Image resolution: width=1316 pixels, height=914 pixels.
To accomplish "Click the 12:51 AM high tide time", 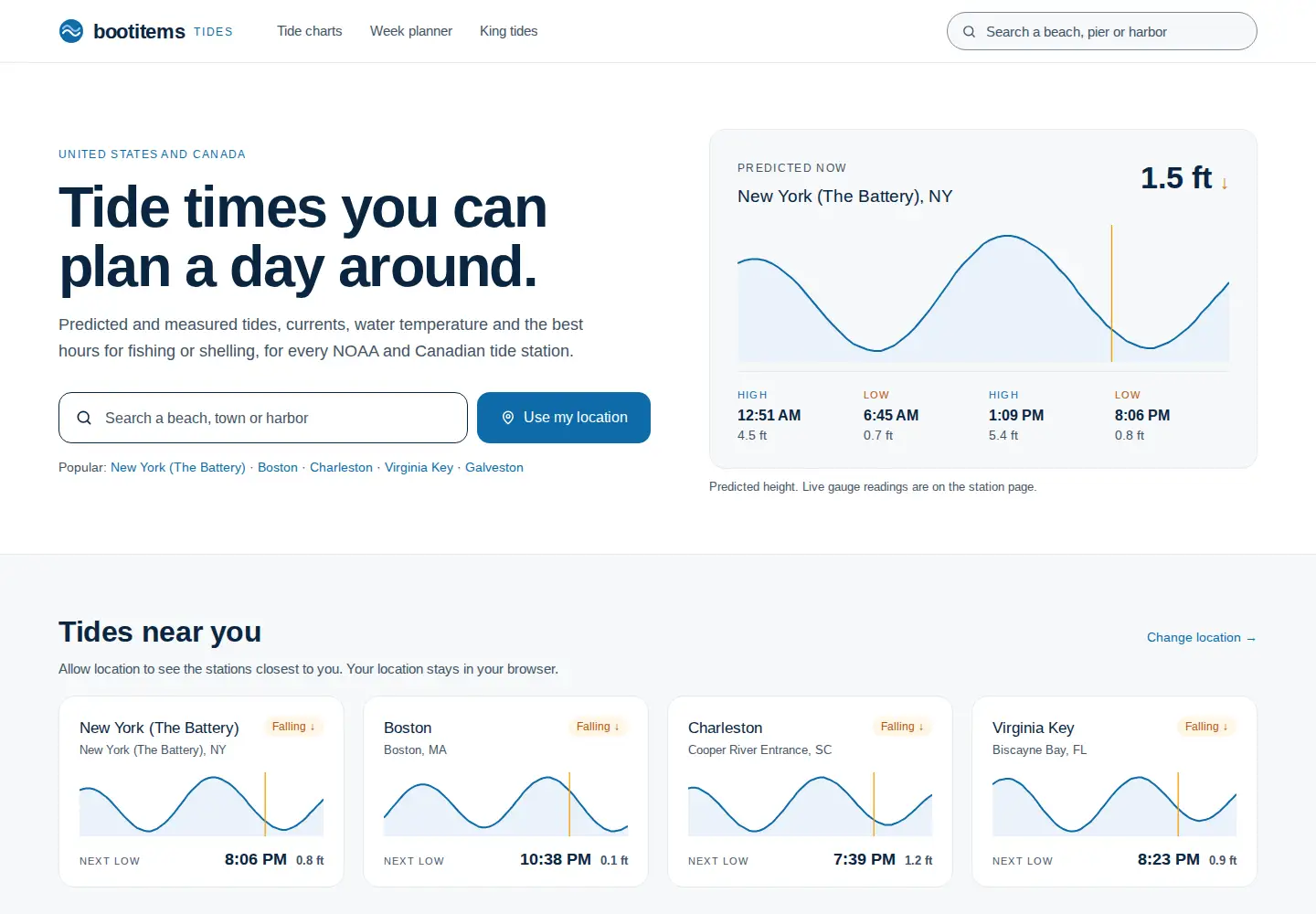I will tap(769, 415).
